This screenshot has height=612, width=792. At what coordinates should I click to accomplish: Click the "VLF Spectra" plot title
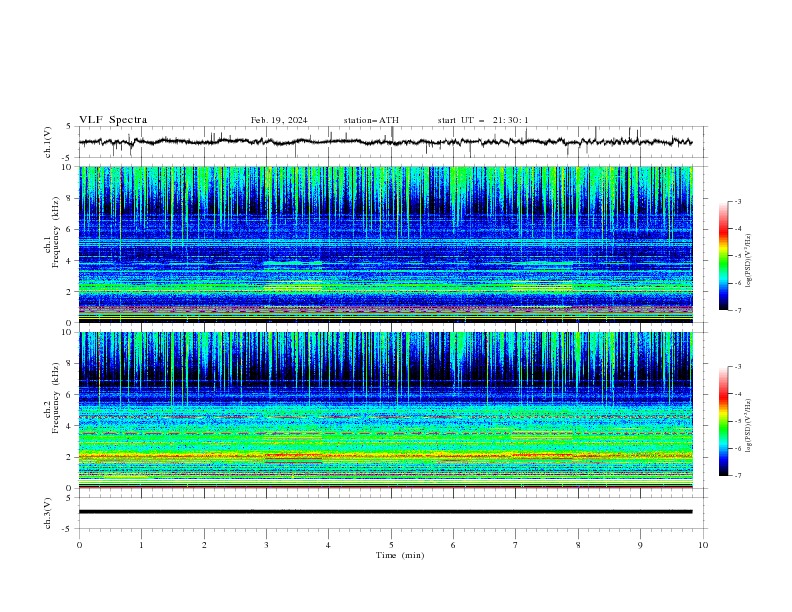(113, 120)
